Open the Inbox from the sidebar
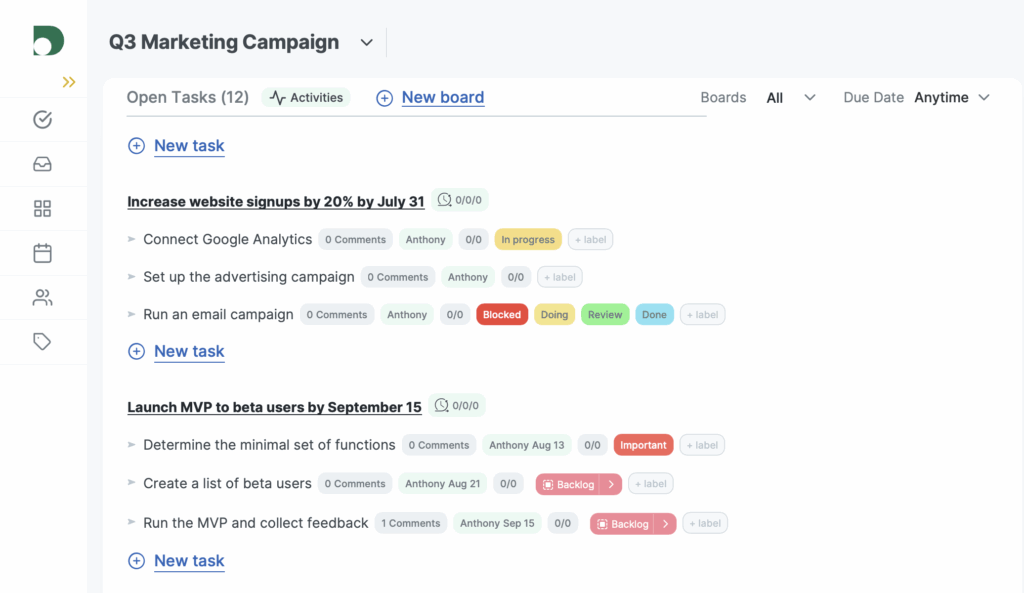 [x=42, y=164]
